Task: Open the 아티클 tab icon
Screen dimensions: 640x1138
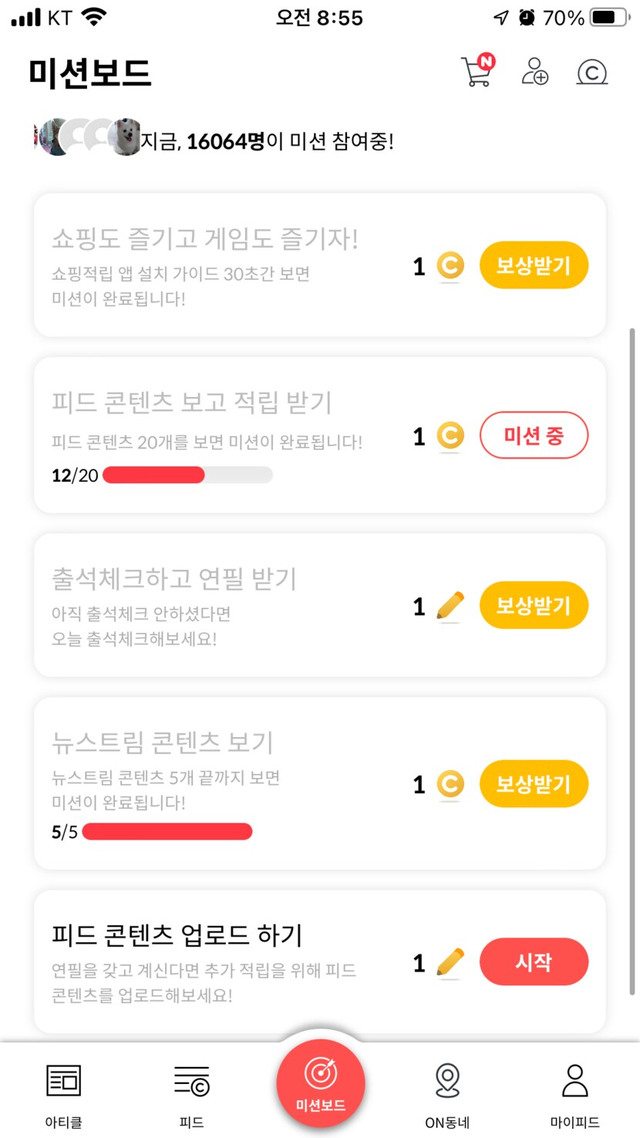Action: coord(64,1081)
